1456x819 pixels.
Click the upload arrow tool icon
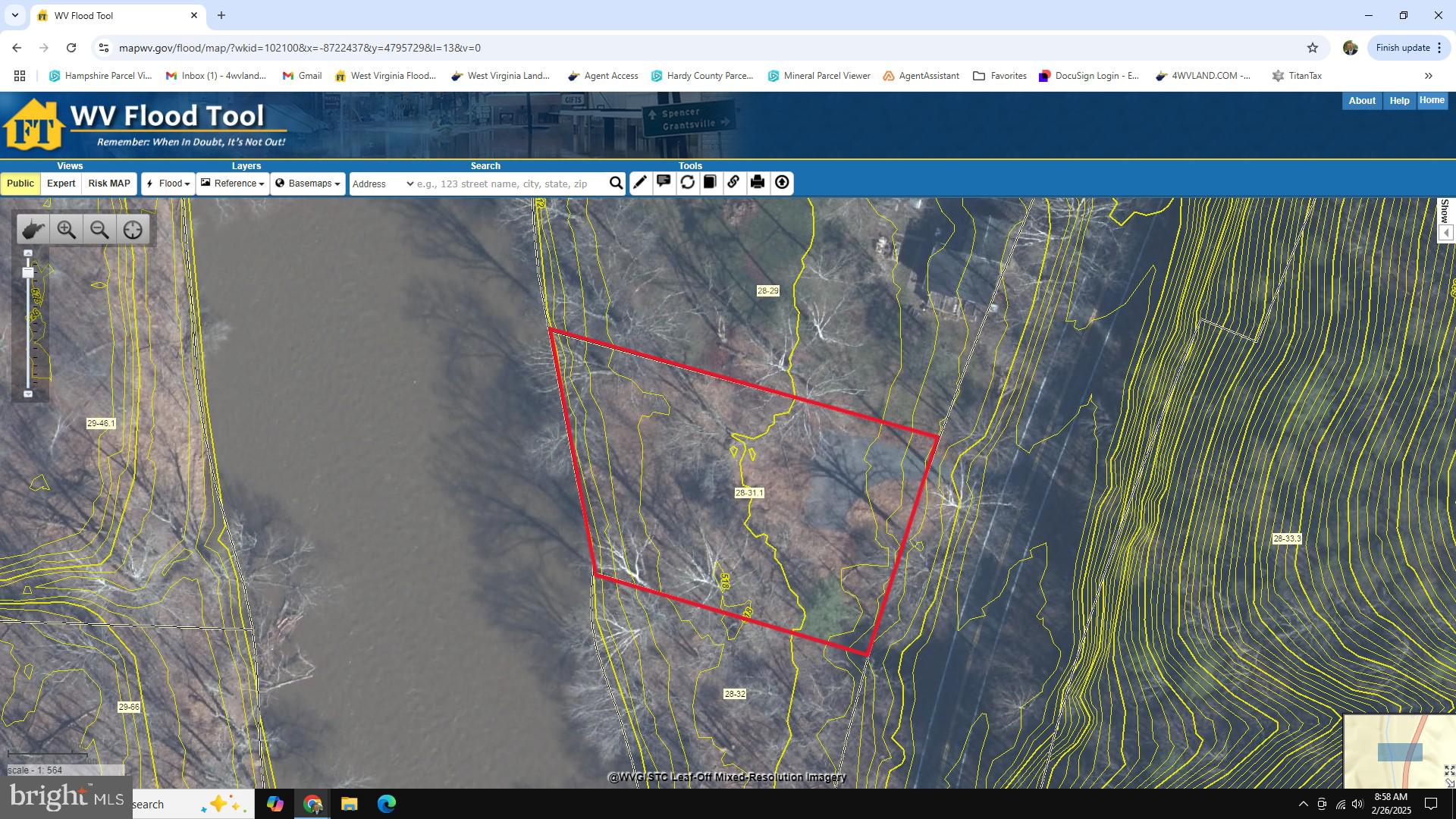[x=781, y=183]
